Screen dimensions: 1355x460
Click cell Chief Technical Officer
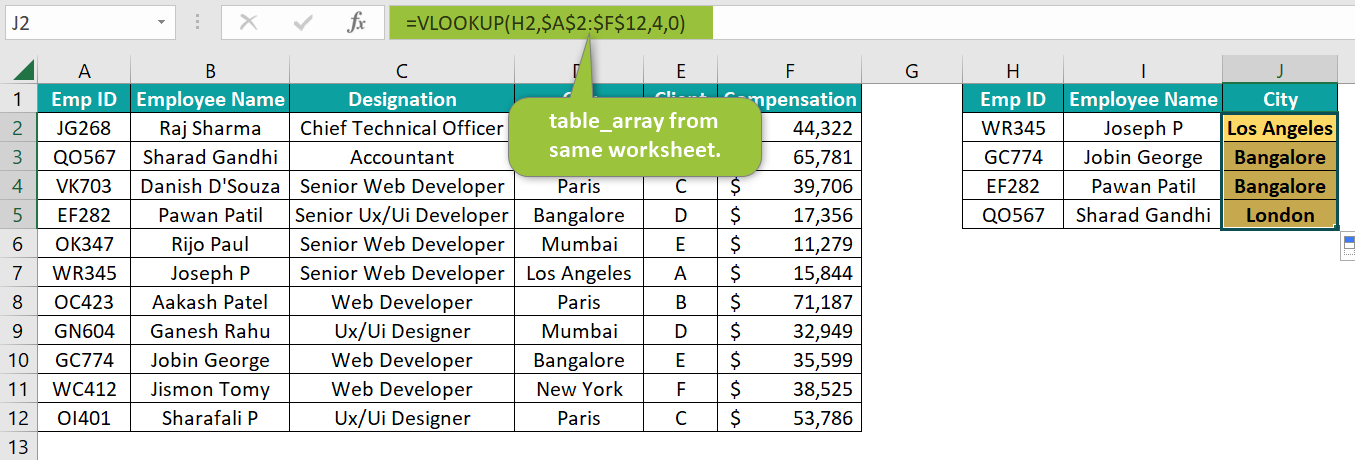(x=402, y=128)
